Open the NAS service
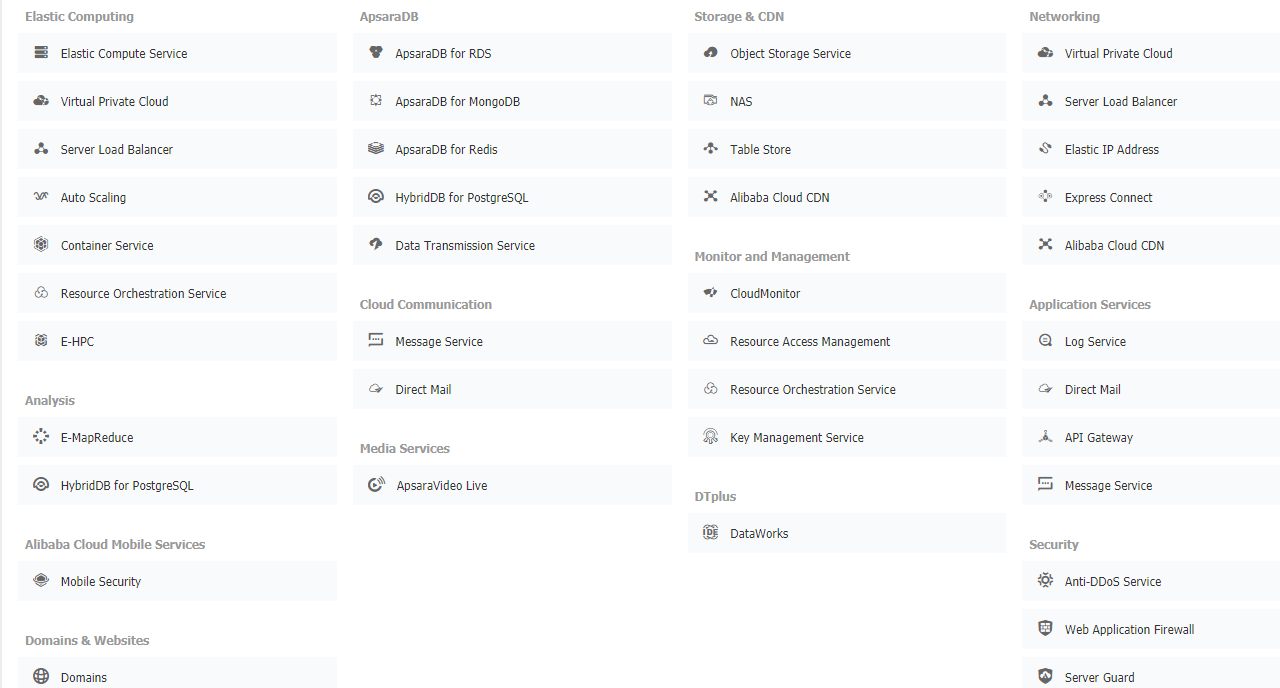 point(847,101)
